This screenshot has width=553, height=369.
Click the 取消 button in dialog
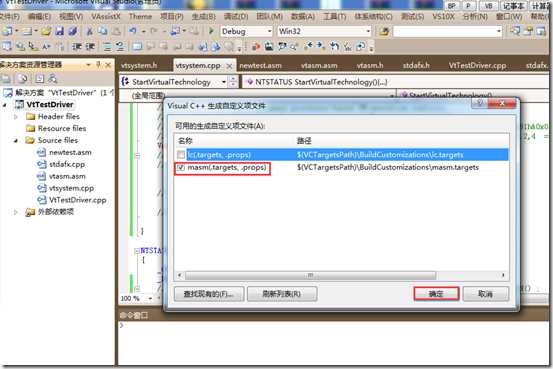(x=486, y=294)
